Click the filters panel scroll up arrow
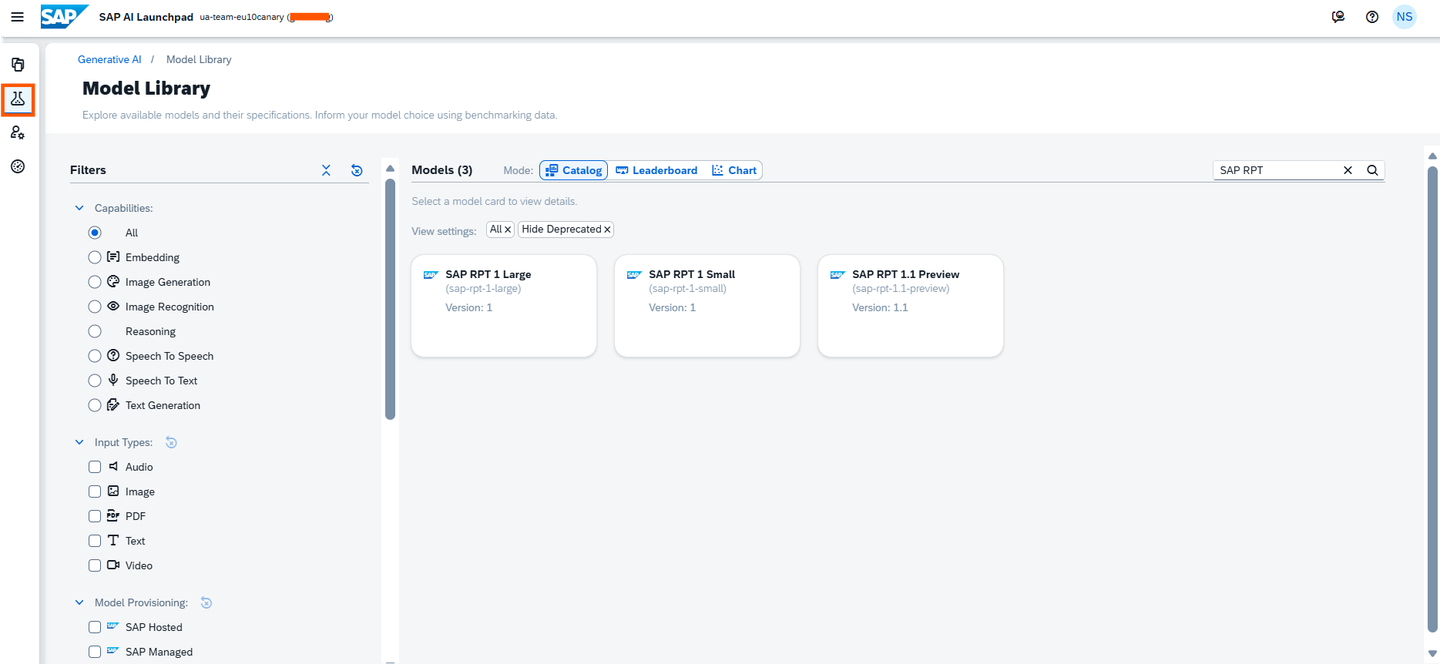The image size is (1440, 664). [x=390, y=167]
